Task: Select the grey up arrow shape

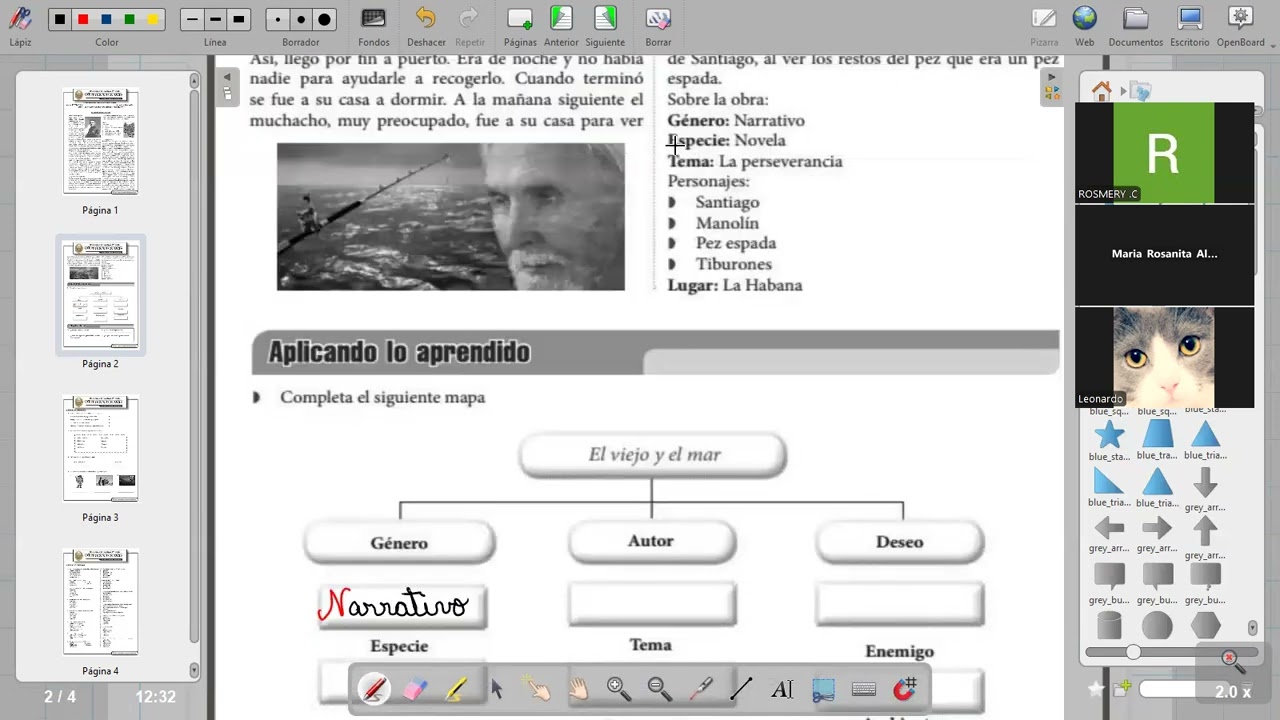Action: point(1205,530)
